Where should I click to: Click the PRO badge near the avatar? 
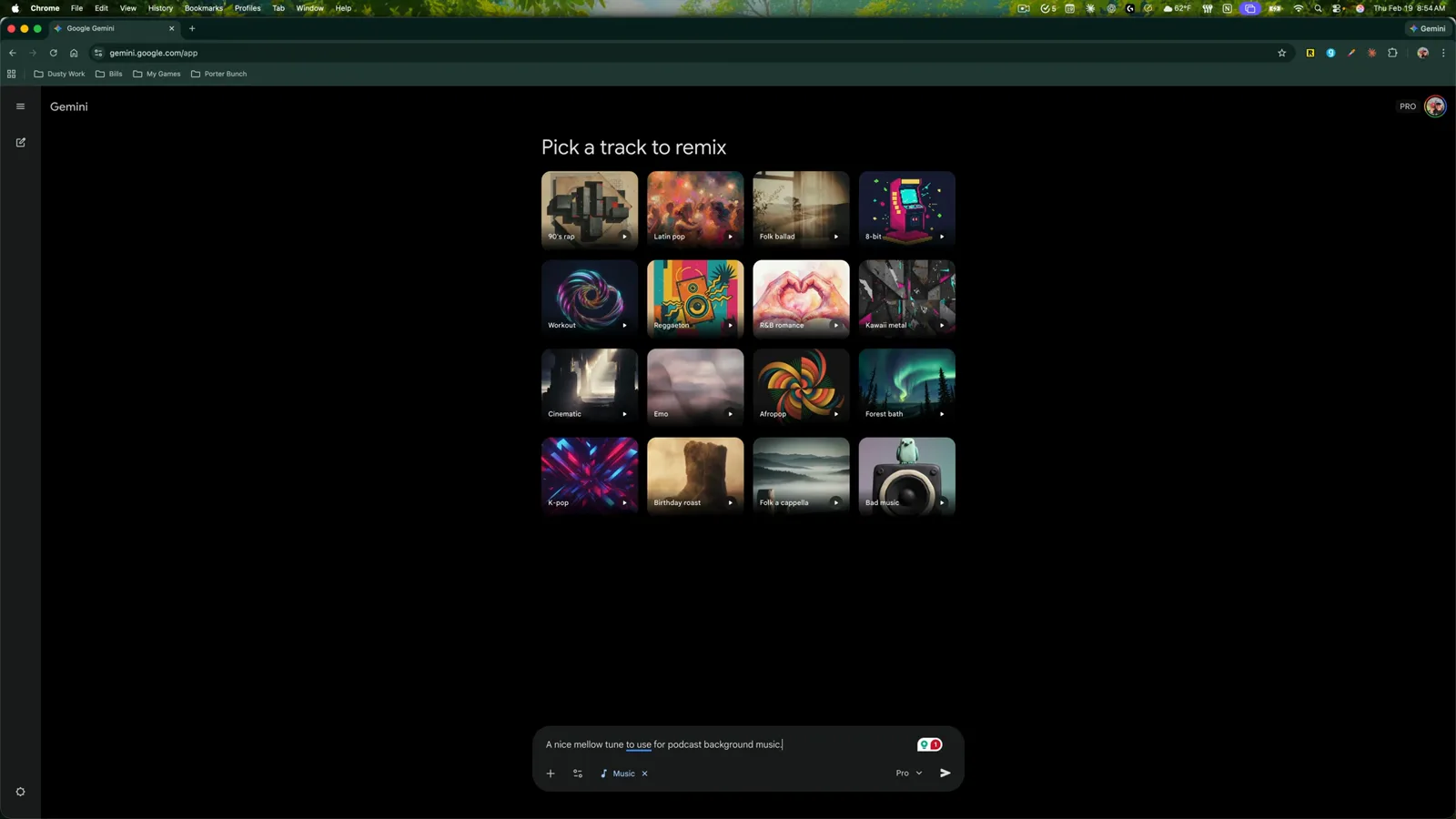click(x=1408, y=106)
